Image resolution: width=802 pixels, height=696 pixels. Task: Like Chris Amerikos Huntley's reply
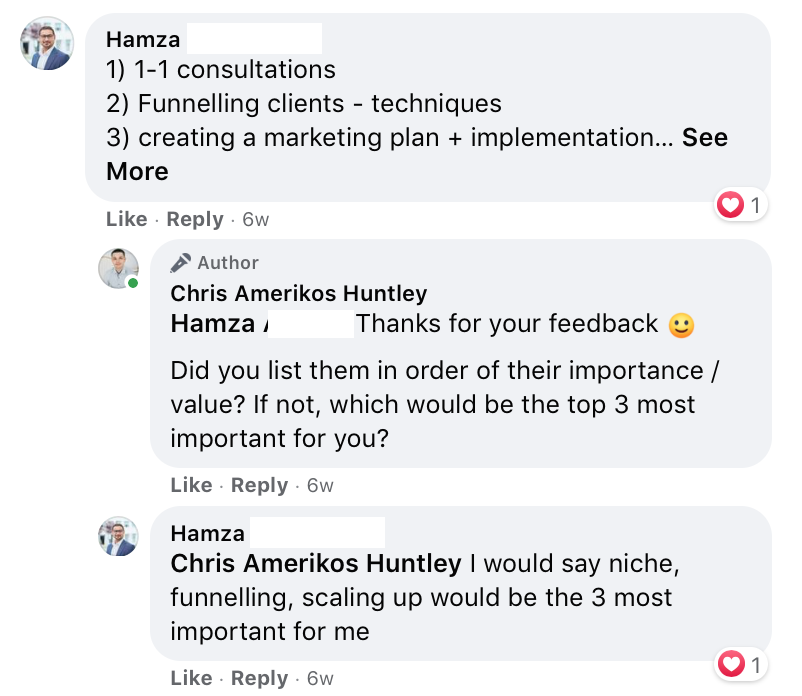click(191, 485)
